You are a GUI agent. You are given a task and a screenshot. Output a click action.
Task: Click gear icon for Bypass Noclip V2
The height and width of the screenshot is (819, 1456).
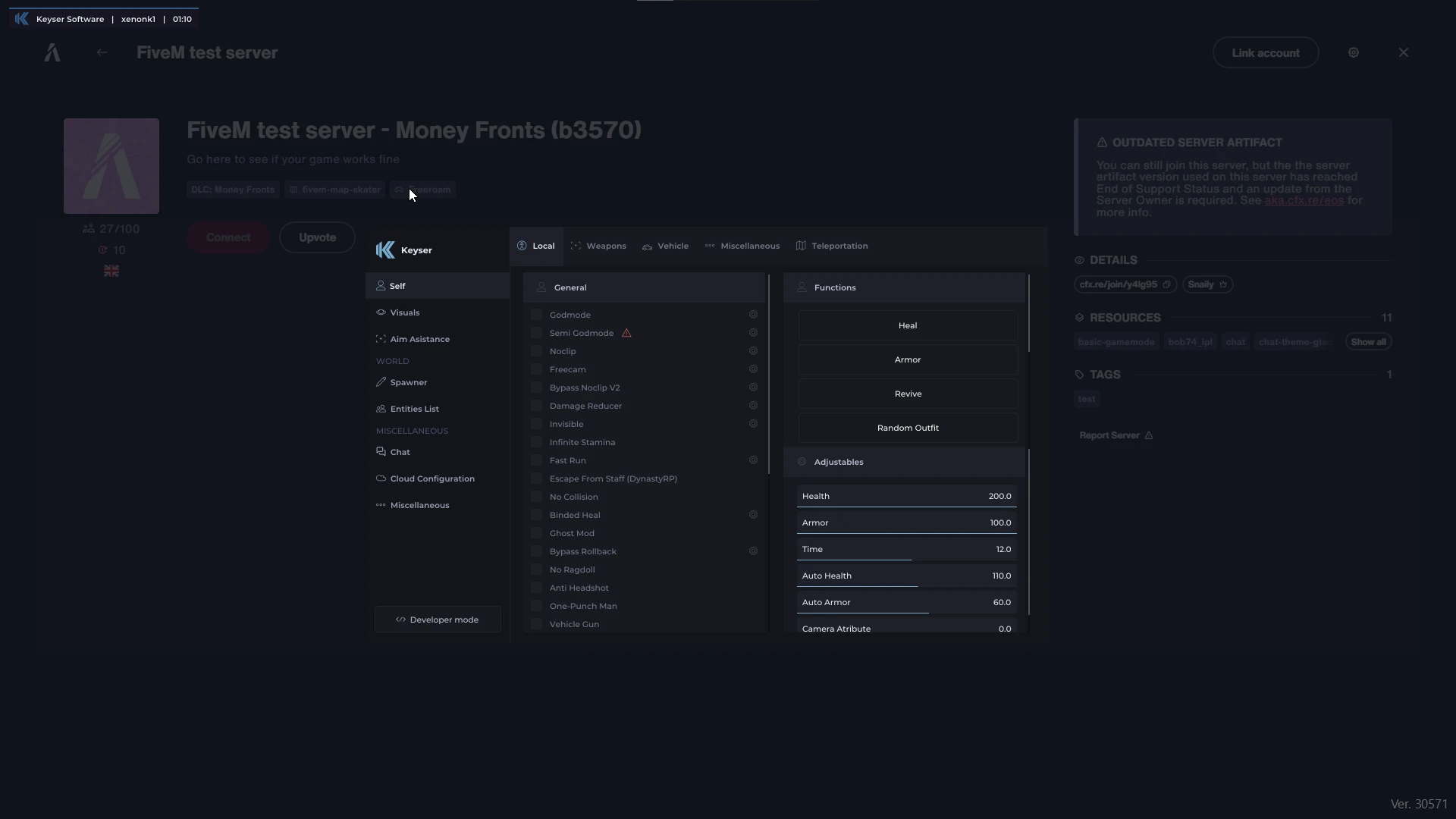(753, 388)
